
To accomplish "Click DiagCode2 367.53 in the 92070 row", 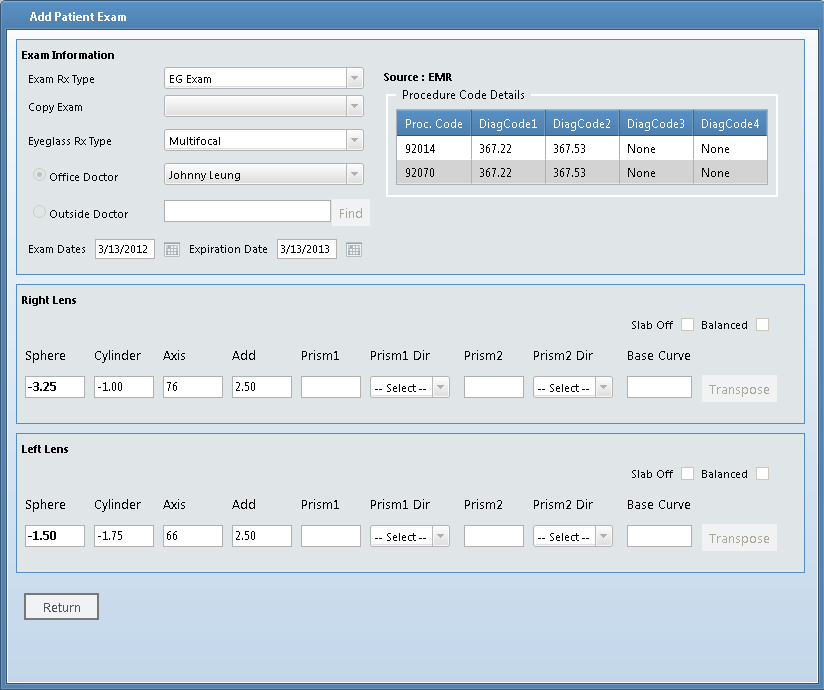I will point(582,172).
